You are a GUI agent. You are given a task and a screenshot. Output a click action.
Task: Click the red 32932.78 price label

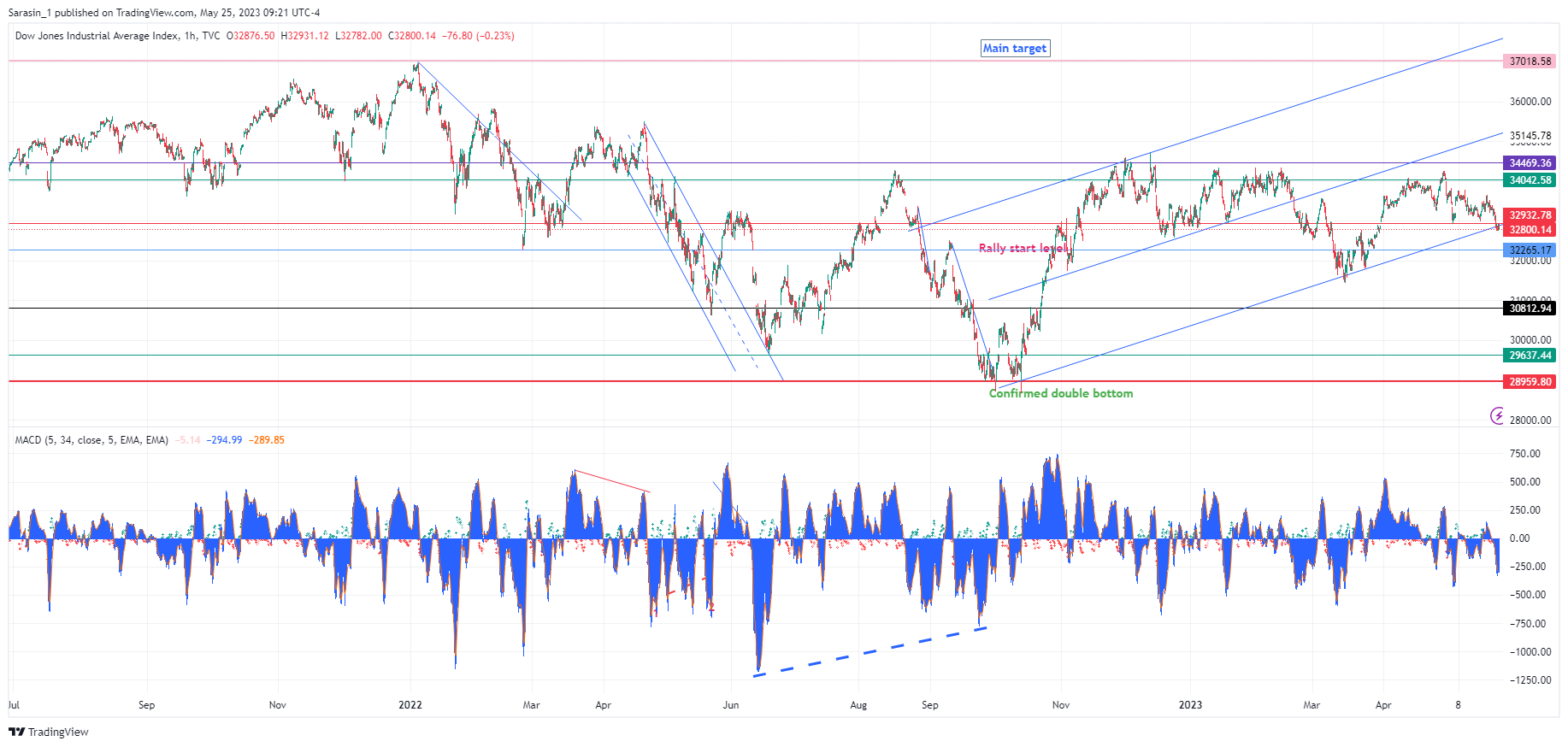click(x=1530, y=215)
